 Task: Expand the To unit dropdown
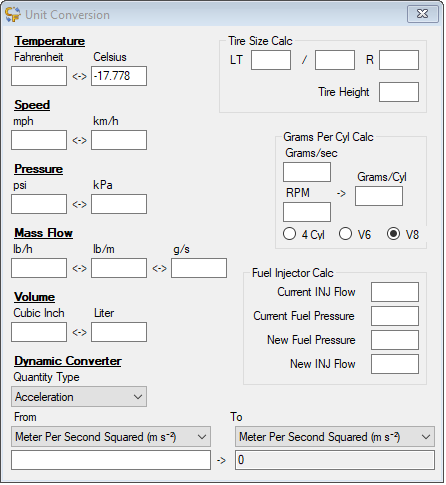click(x=335, y=437)
